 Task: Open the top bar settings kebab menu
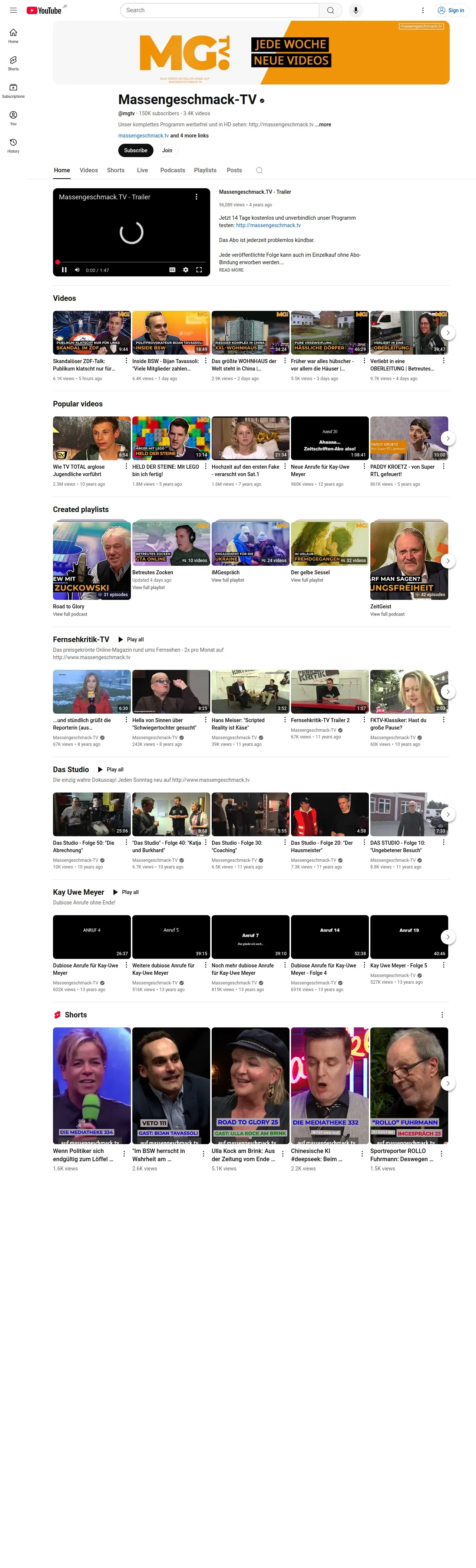pyautogui.click(x=423, y=10)
